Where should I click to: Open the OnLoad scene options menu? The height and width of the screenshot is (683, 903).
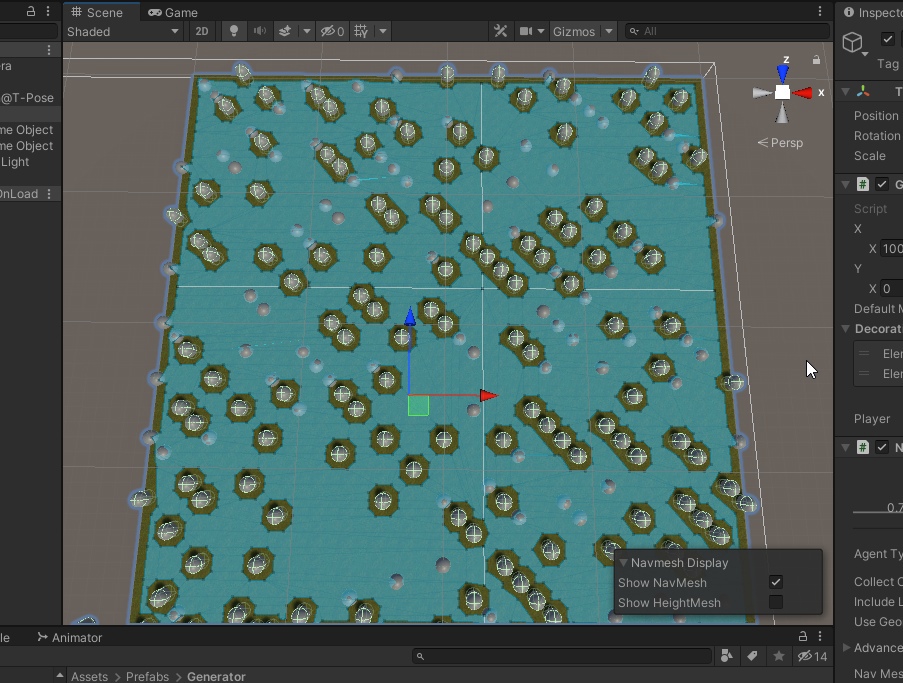(x=49, y=194)
